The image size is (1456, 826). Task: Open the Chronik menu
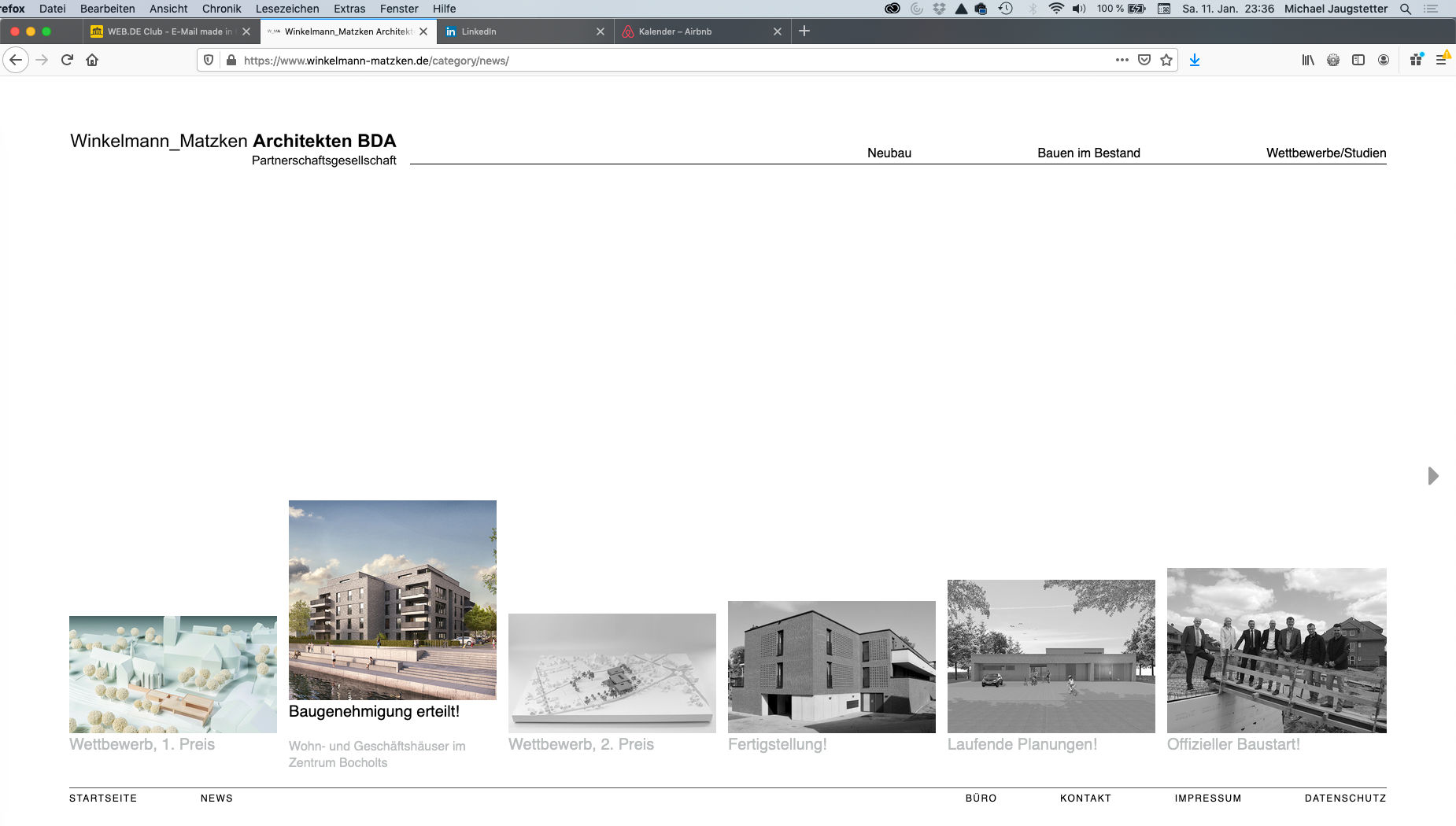click(x=222, y=9)
